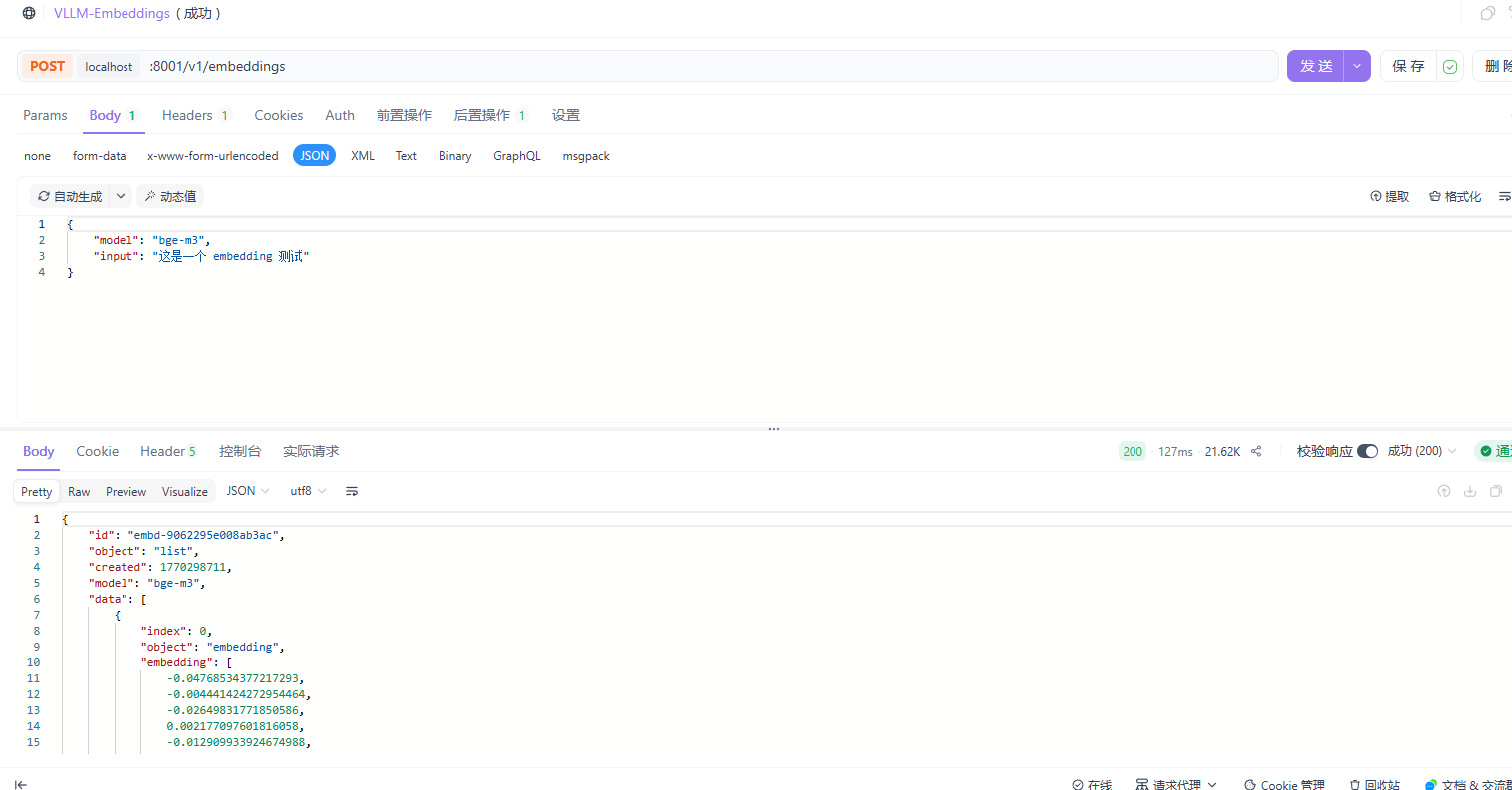Select the form-data body type

pos(99,156)
